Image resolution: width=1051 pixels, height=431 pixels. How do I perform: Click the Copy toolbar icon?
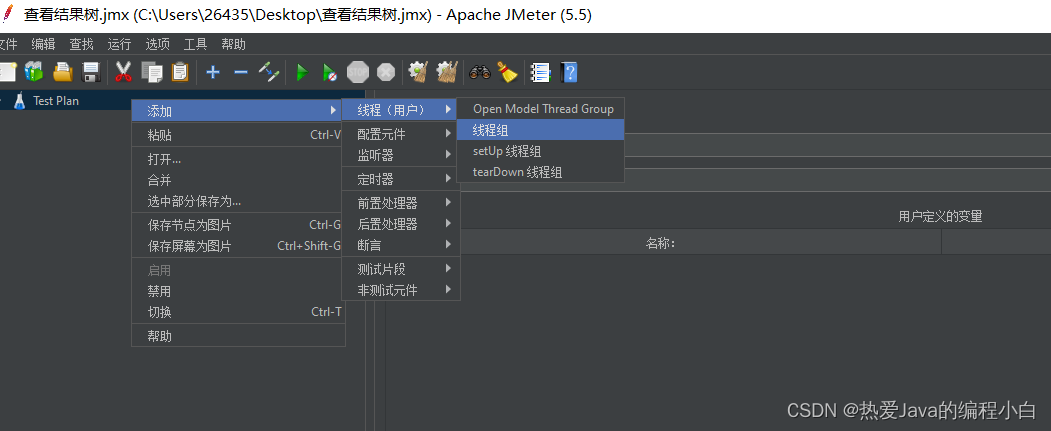click(x=152, y=72)
